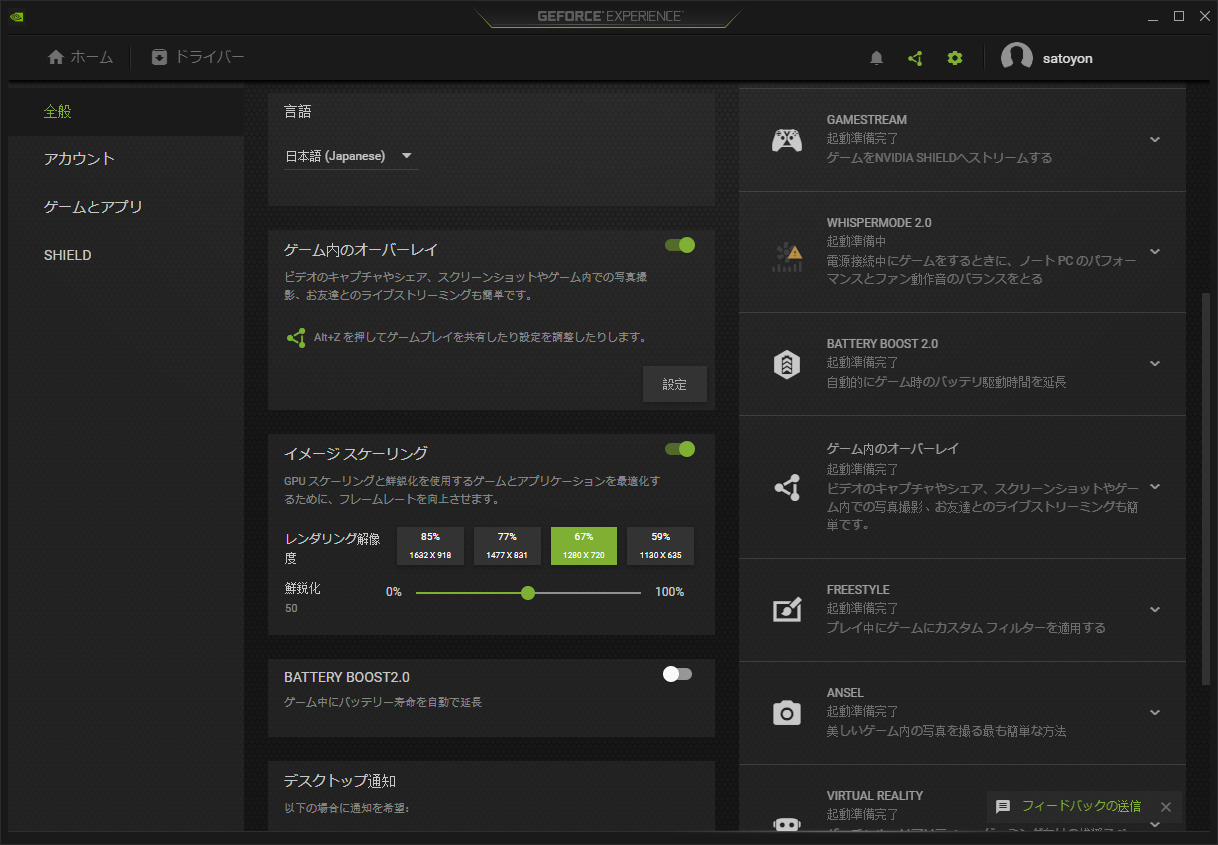The width and height of the screenshot is (1218, 845).
Task: Click the green share icon near Alt+Z hint
Action: point(296,338)
